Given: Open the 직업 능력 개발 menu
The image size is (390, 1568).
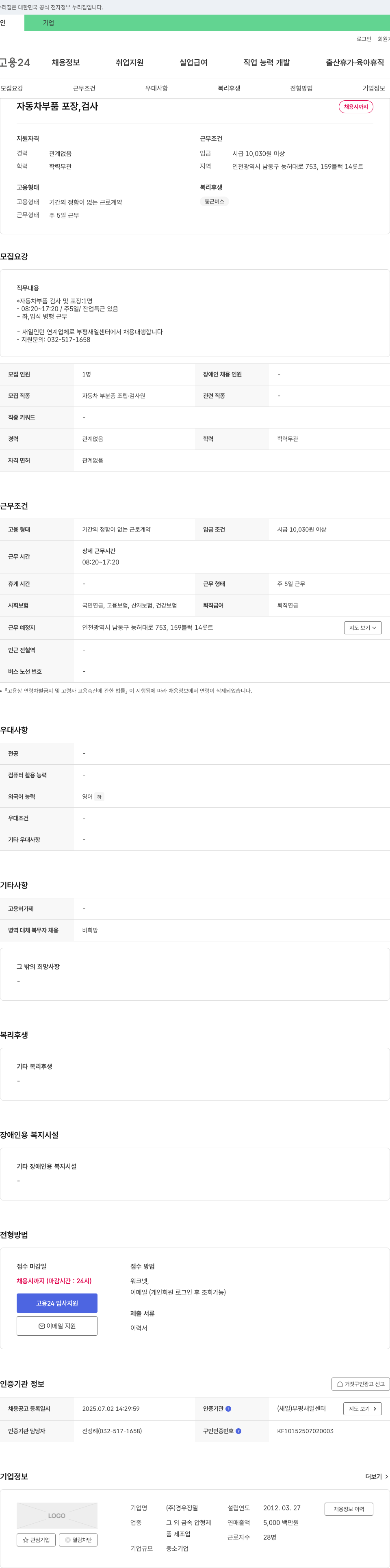Looking at the screenshot, I should tap(267, 63).
